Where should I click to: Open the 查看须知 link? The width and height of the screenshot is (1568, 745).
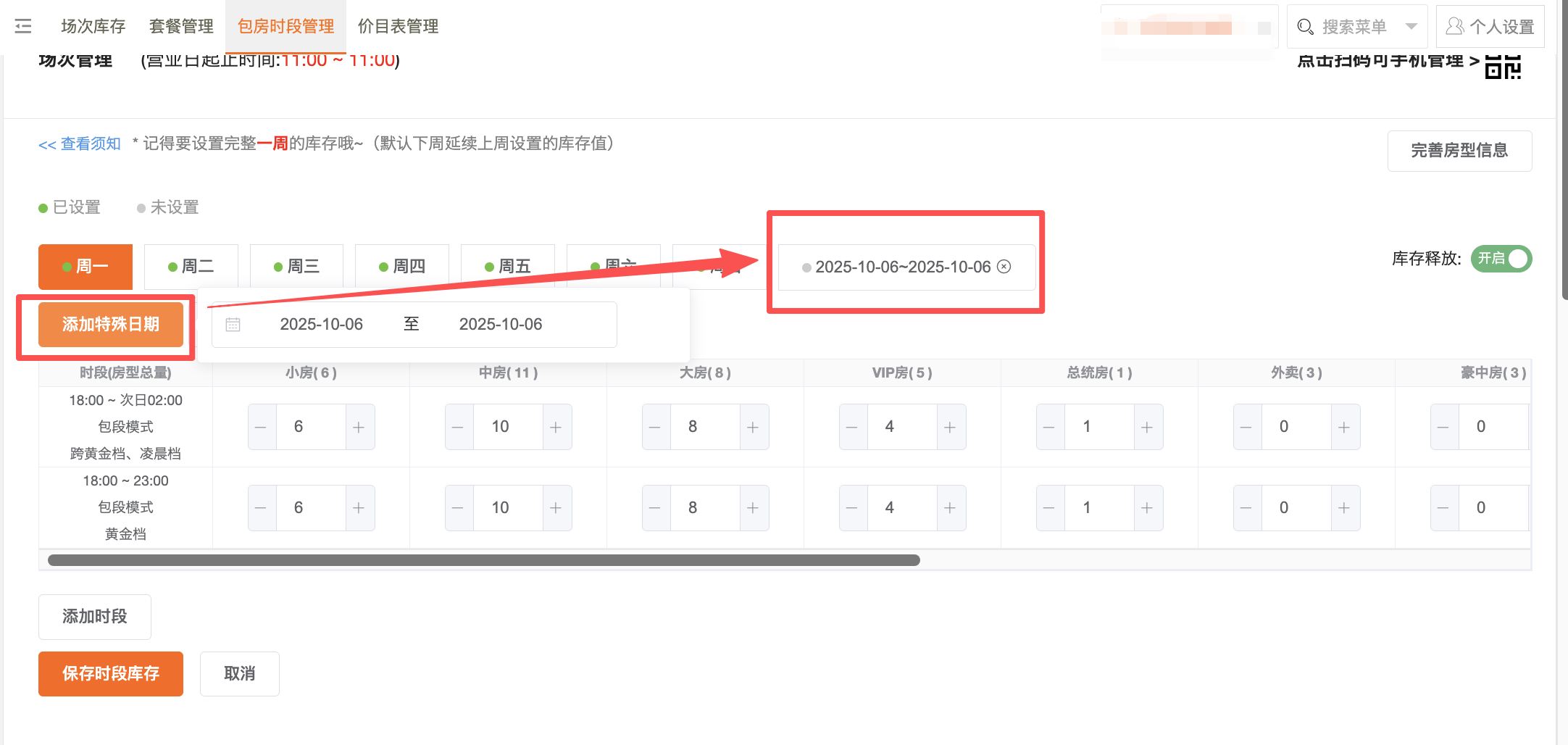pyautogui.click(x=80, y=144)
